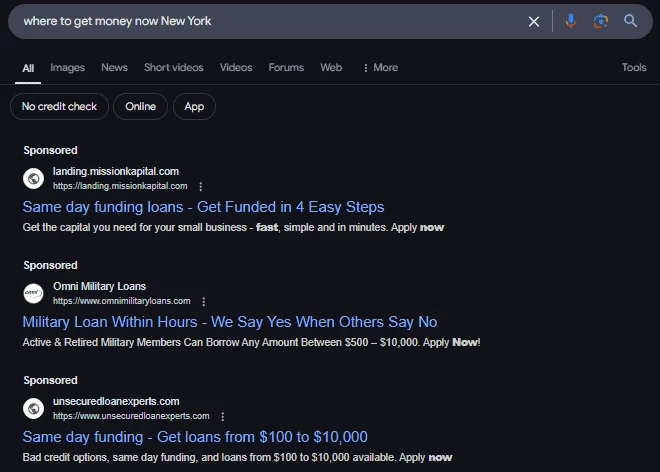Open the three-dot menu for unsecuredloanexperts ad

tap(223, 417)
